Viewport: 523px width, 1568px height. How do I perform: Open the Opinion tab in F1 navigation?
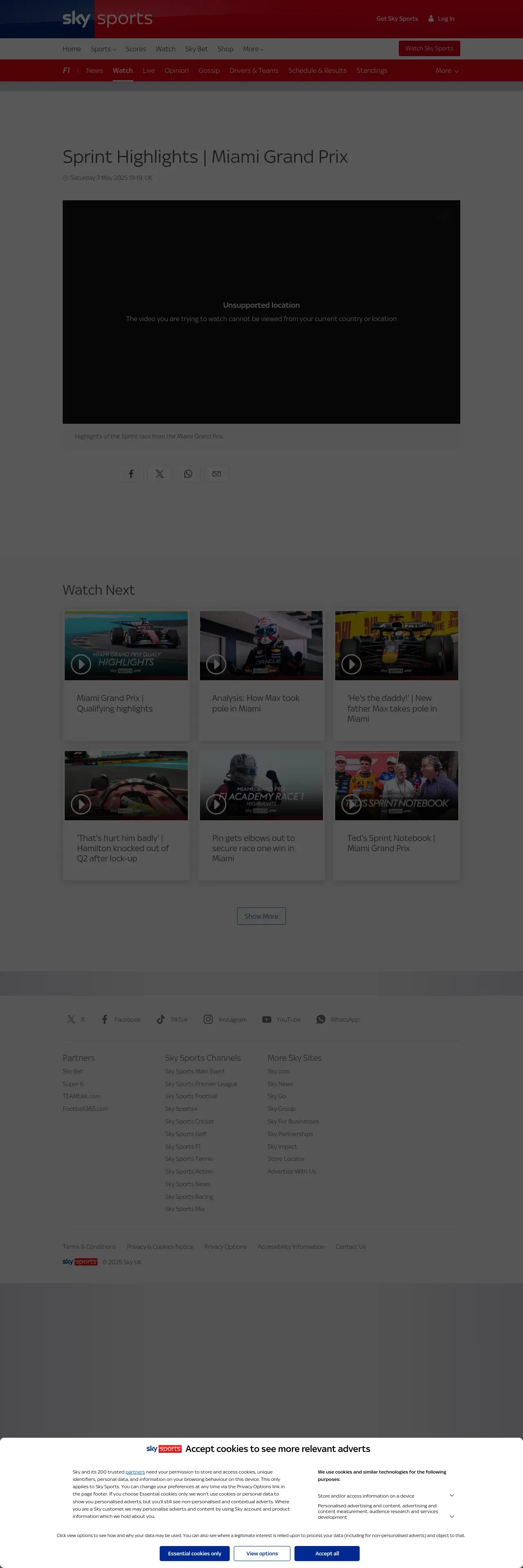pos(176,70)
